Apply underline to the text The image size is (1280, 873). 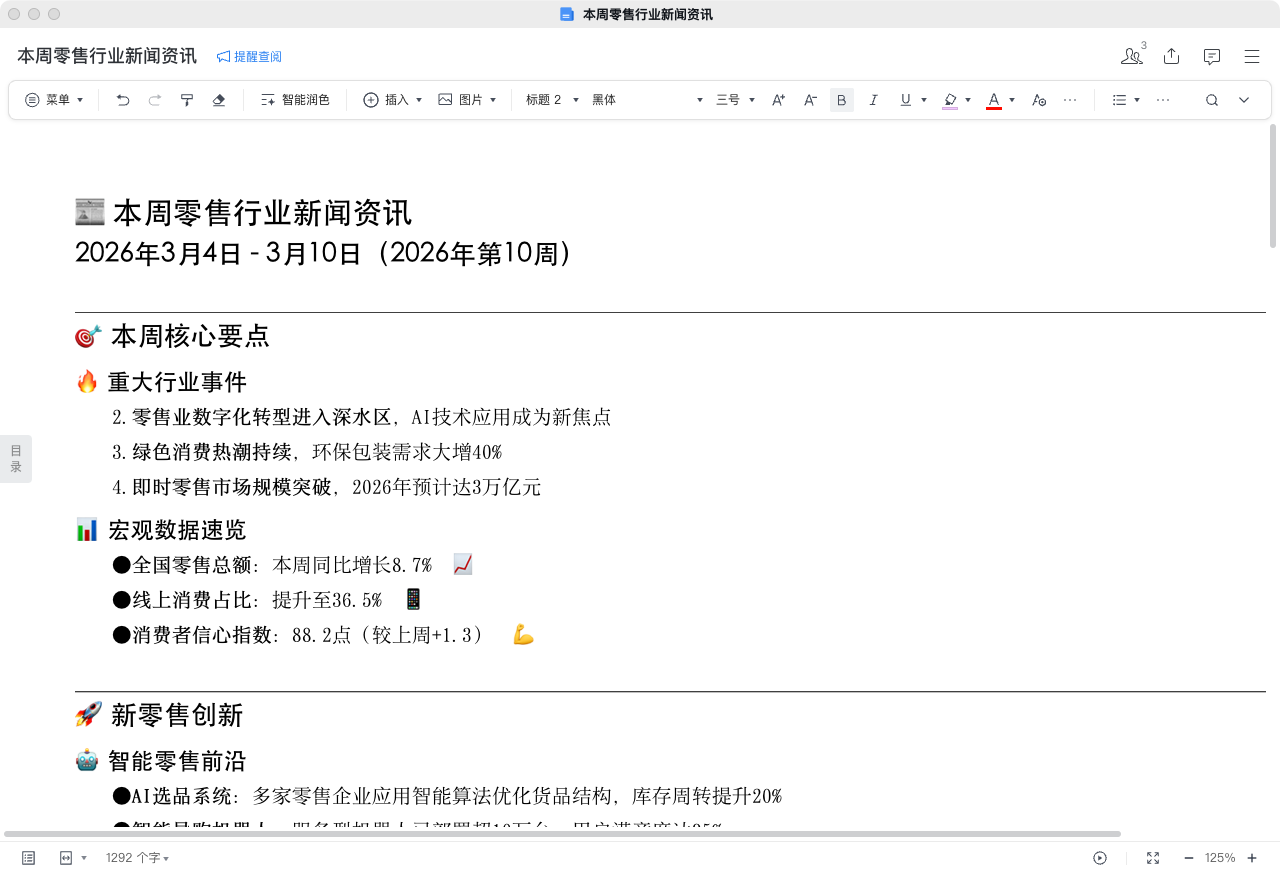point(903,100)
